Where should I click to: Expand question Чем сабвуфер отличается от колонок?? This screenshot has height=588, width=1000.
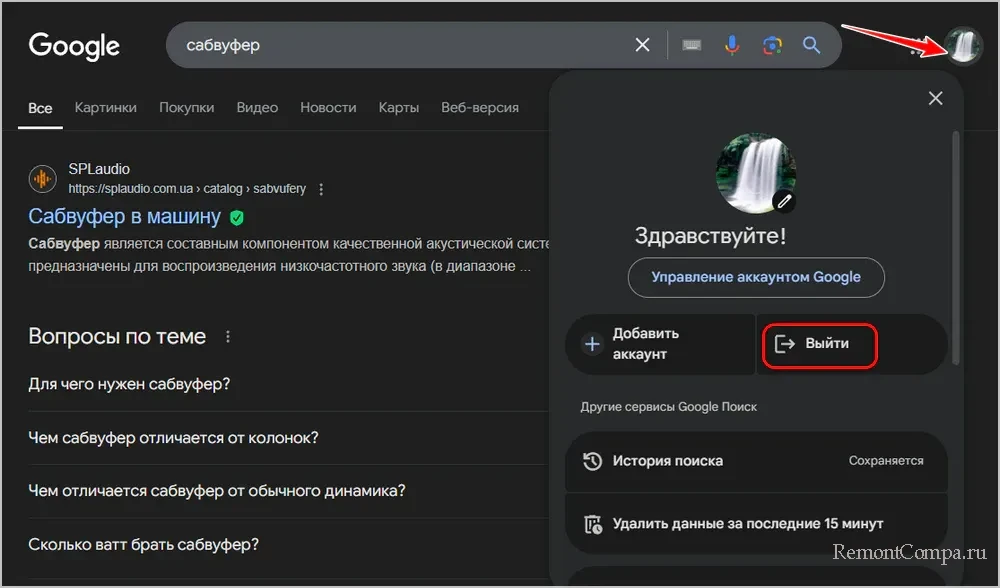click(x=173, y=438)
